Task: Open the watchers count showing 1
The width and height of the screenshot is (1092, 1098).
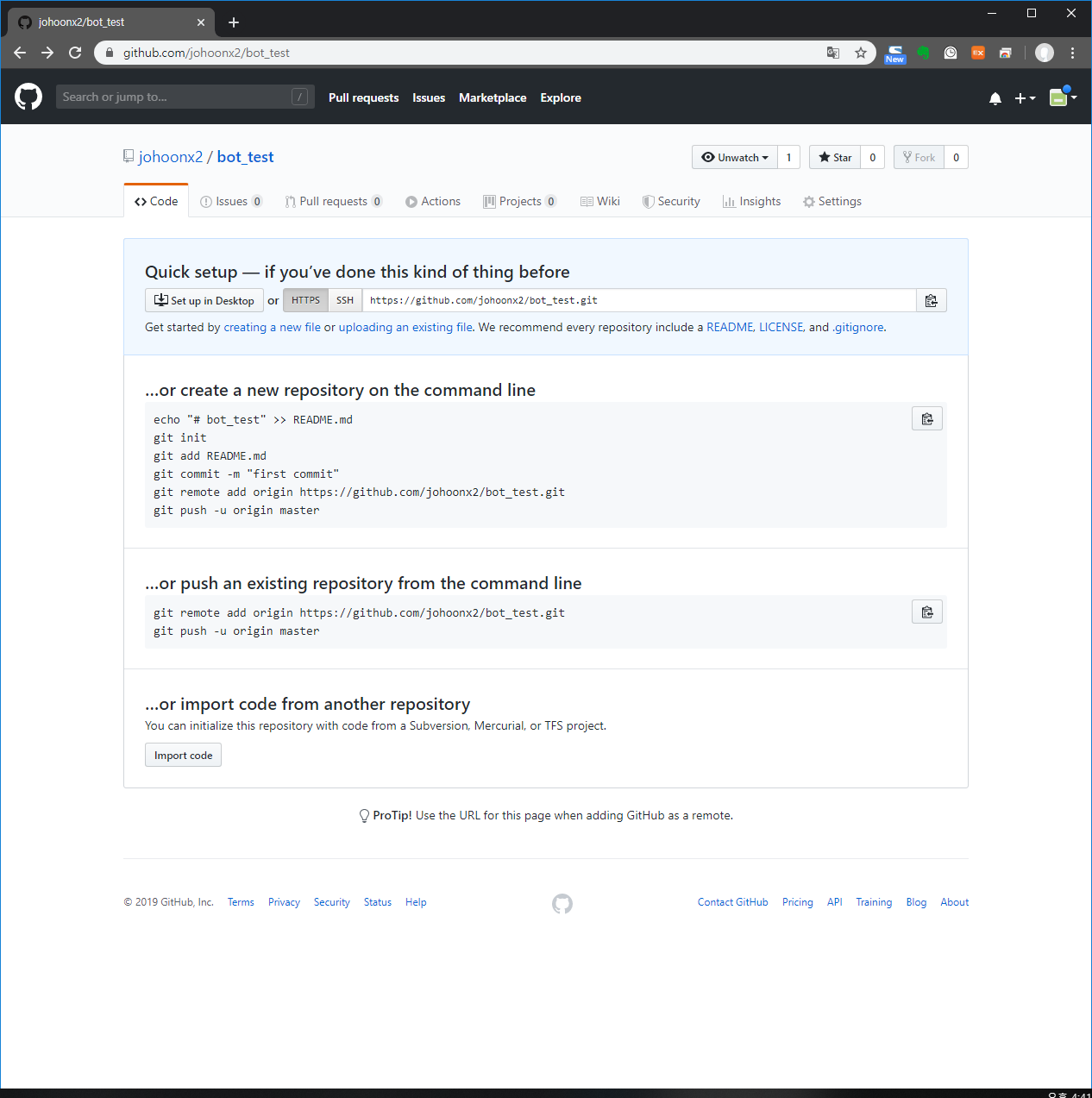Action: (x=788, y=157)
